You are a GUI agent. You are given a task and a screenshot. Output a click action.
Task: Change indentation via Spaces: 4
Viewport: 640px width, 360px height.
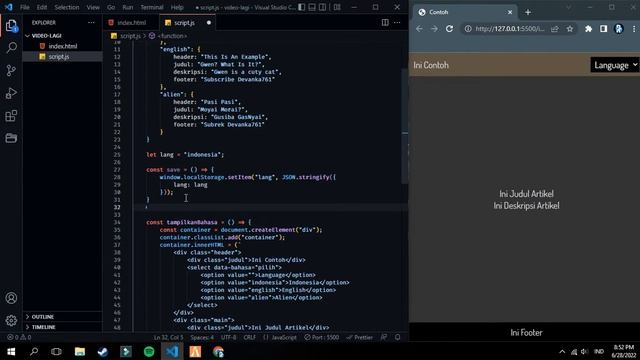(x=202, y=338)
